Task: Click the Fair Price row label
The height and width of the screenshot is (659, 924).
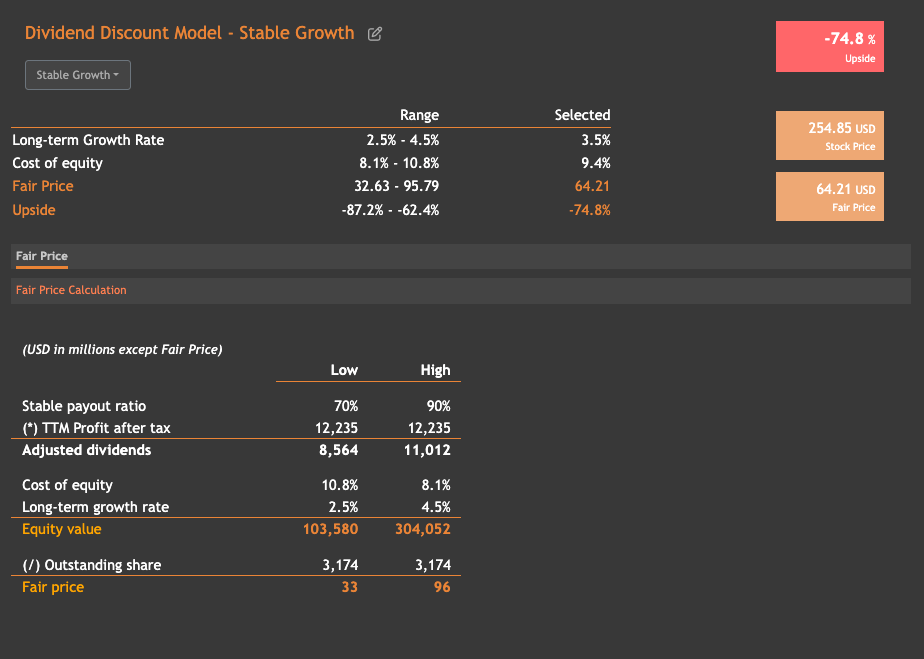Action: pyautogui.click(x=42, y=186)
